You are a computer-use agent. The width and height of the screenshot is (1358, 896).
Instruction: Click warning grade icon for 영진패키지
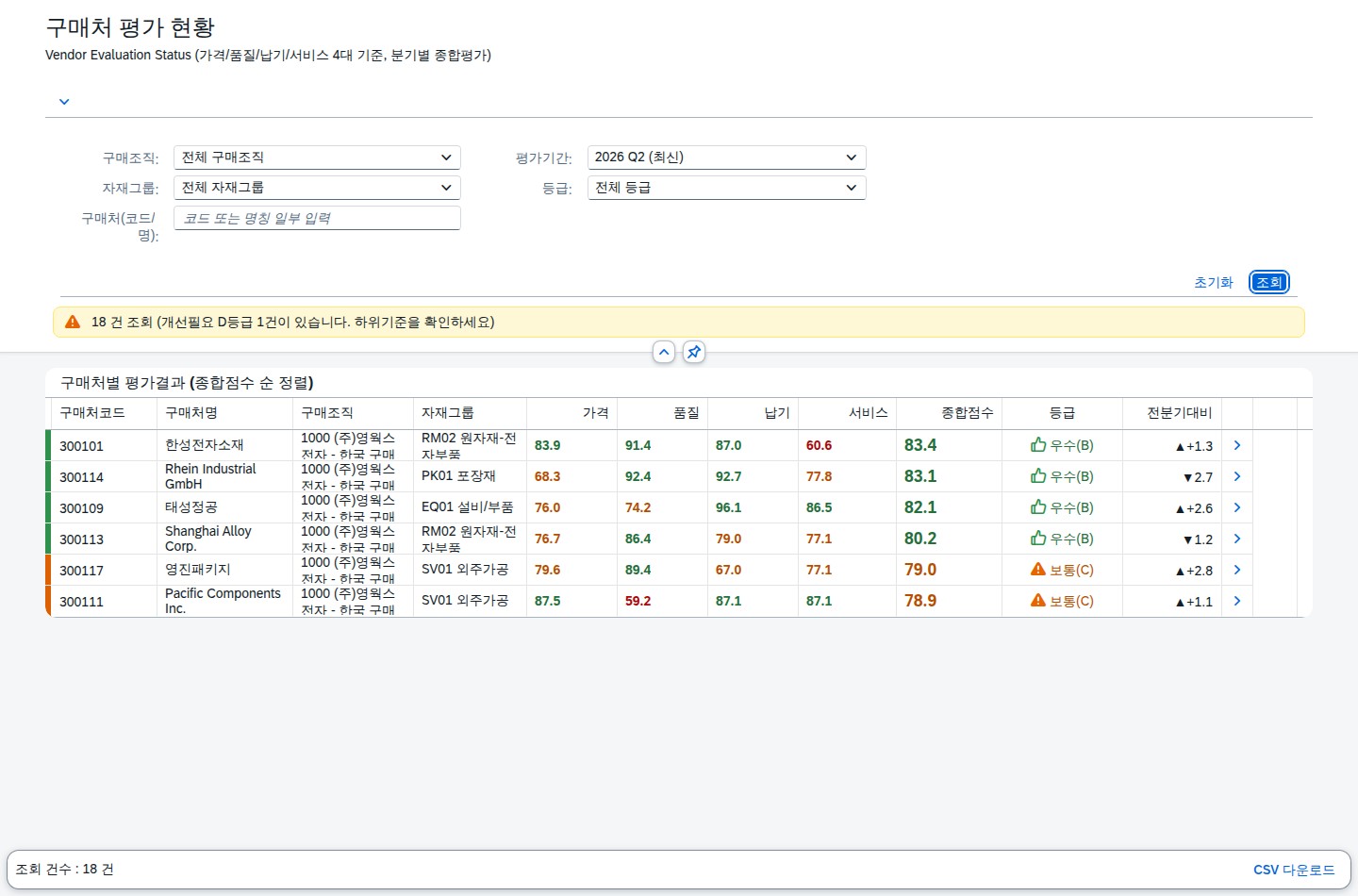1038,569
